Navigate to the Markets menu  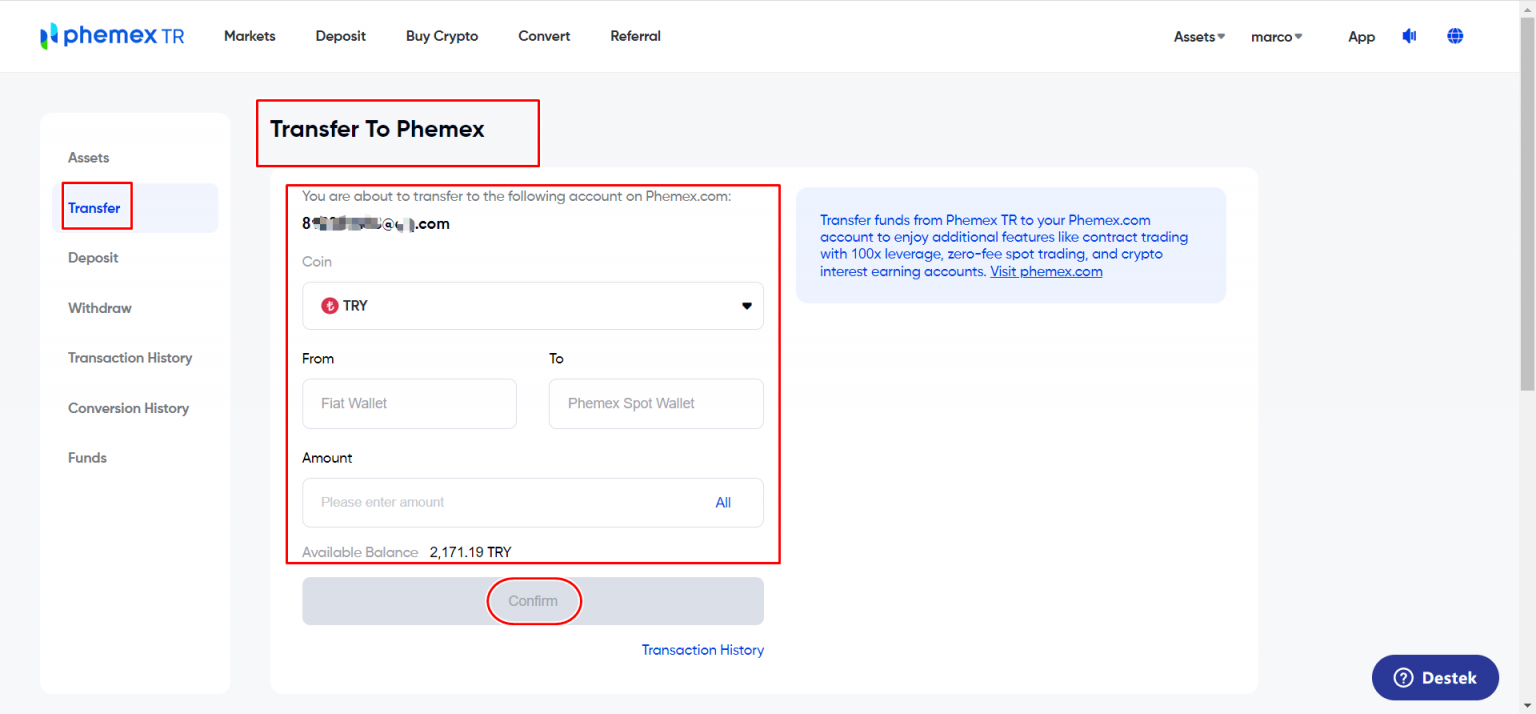(x=249, y=35)
